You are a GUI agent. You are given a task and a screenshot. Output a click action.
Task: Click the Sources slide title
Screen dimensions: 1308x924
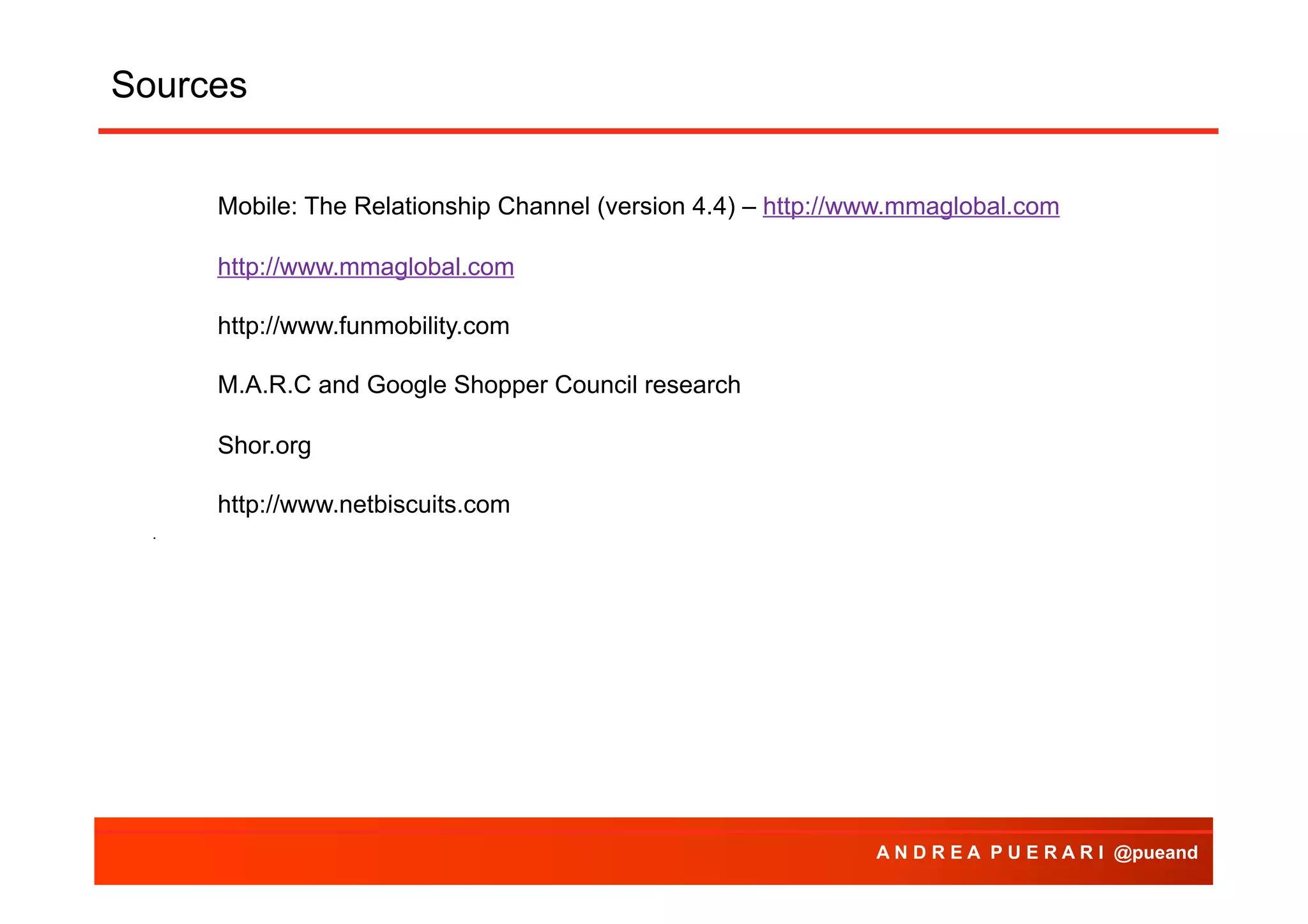coord(179,85)
